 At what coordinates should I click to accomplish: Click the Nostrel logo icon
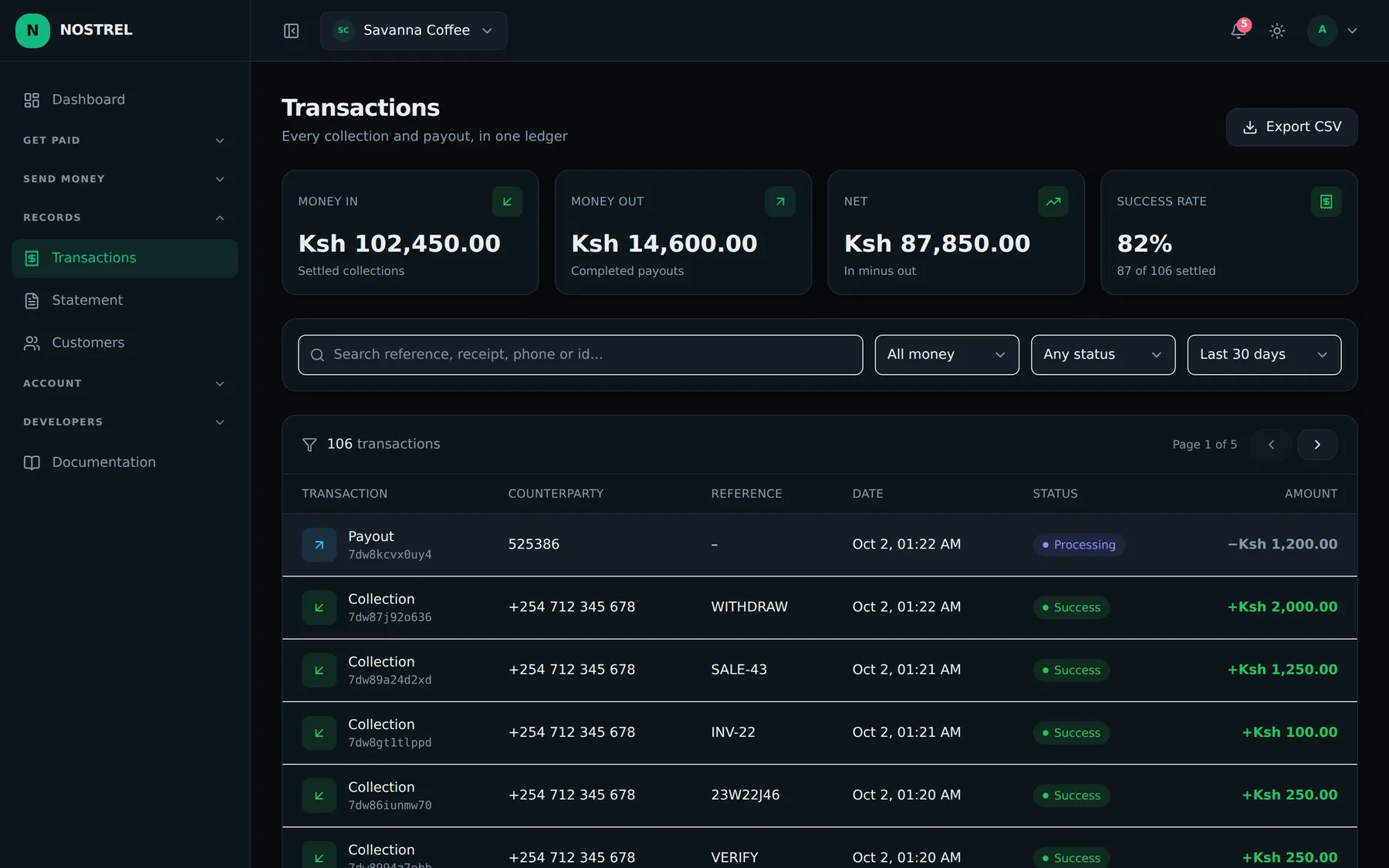(32, 31)
